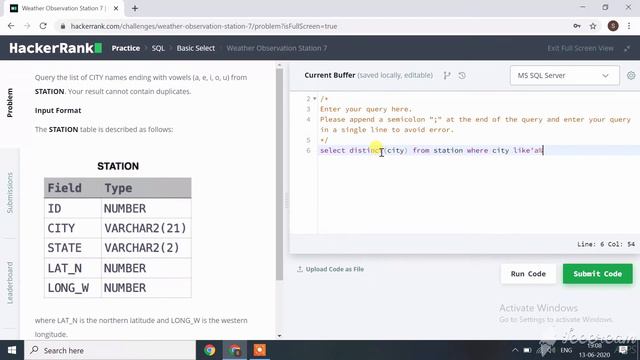Switch to the Submissions side tab
640x360 pixels.
(10, 193)
